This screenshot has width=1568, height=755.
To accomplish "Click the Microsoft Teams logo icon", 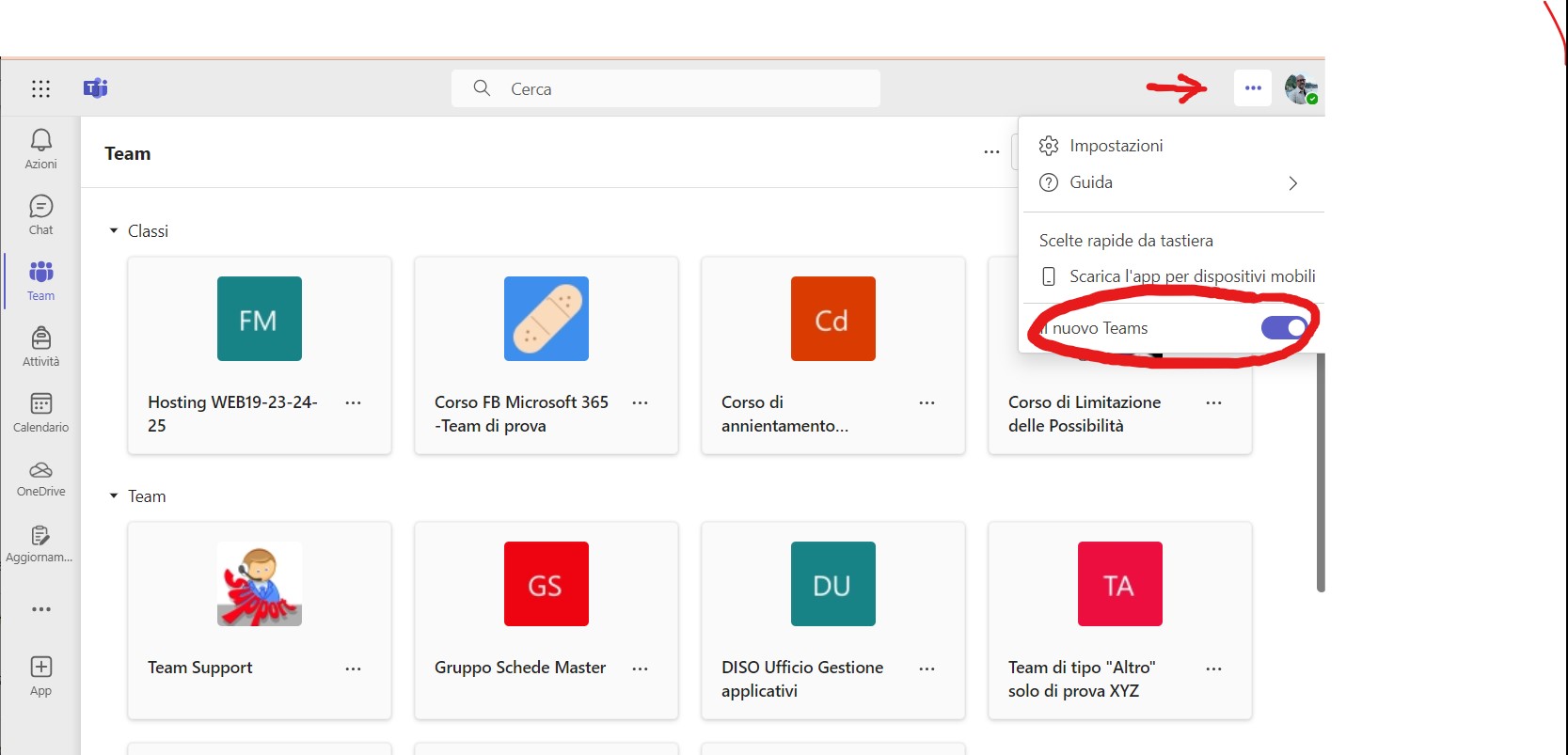I will click(x=96, y=88).
